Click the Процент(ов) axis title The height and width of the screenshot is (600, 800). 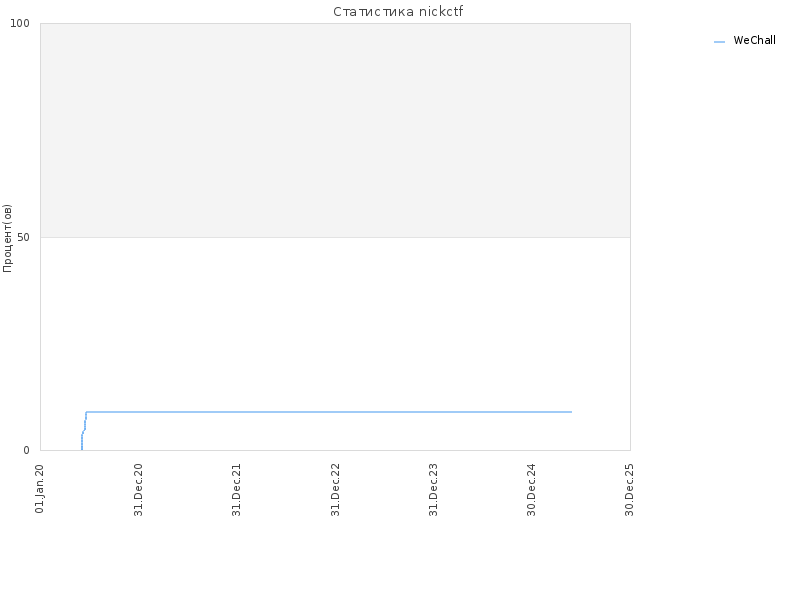pyautogui.click(x=7, y=238)
